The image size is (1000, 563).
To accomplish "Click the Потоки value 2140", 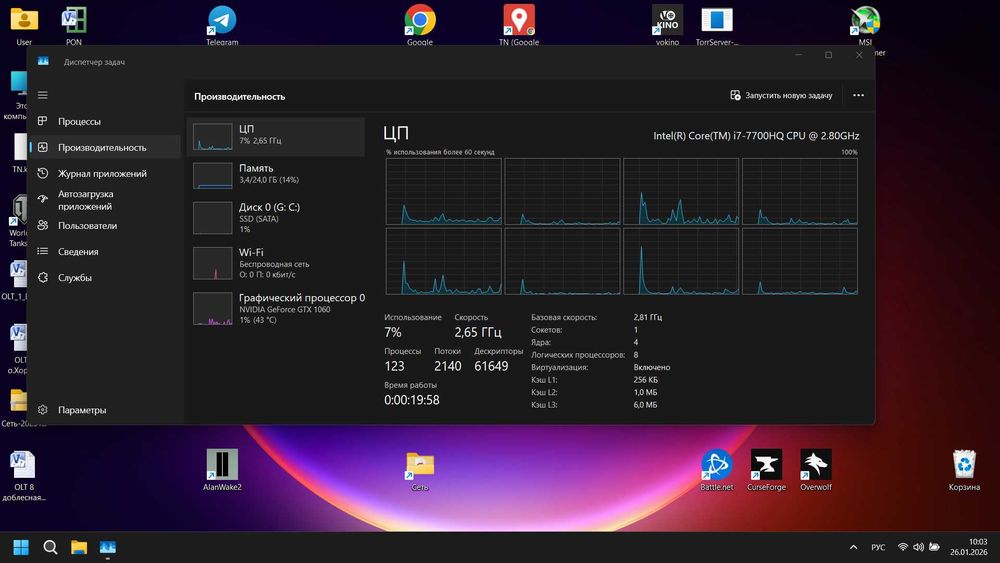I will (448, 366).
